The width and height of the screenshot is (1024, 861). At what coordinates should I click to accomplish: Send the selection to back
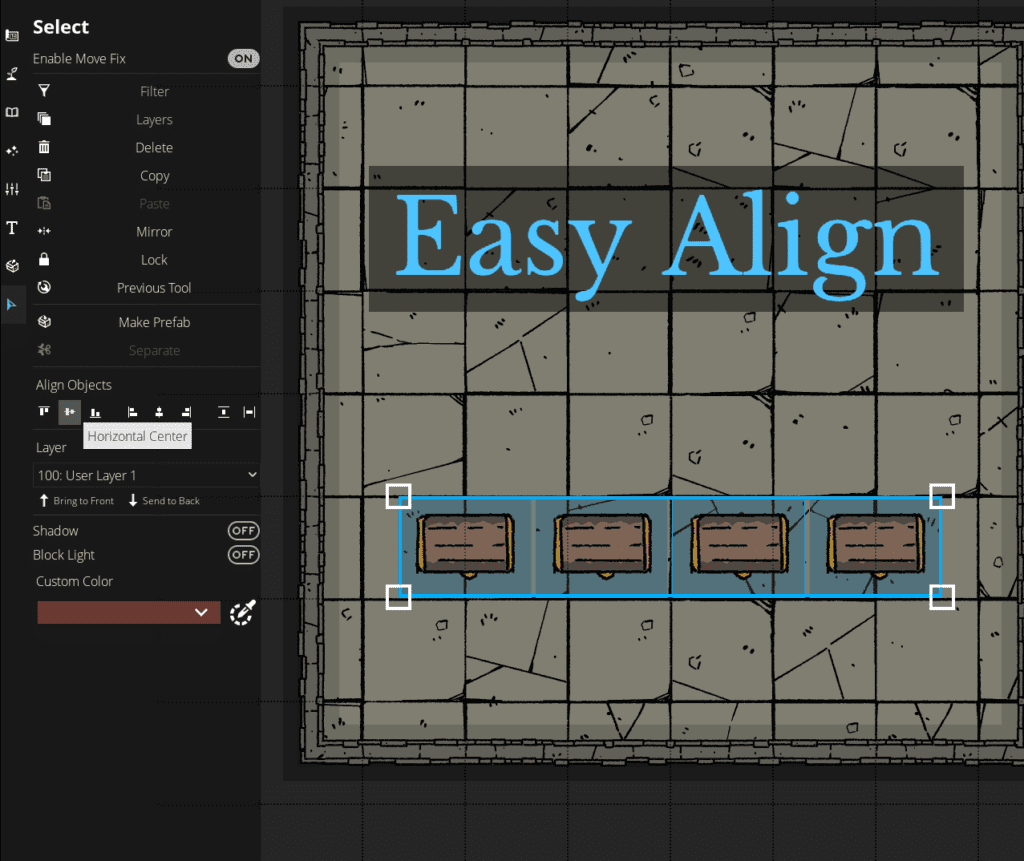tap(164, 501)
